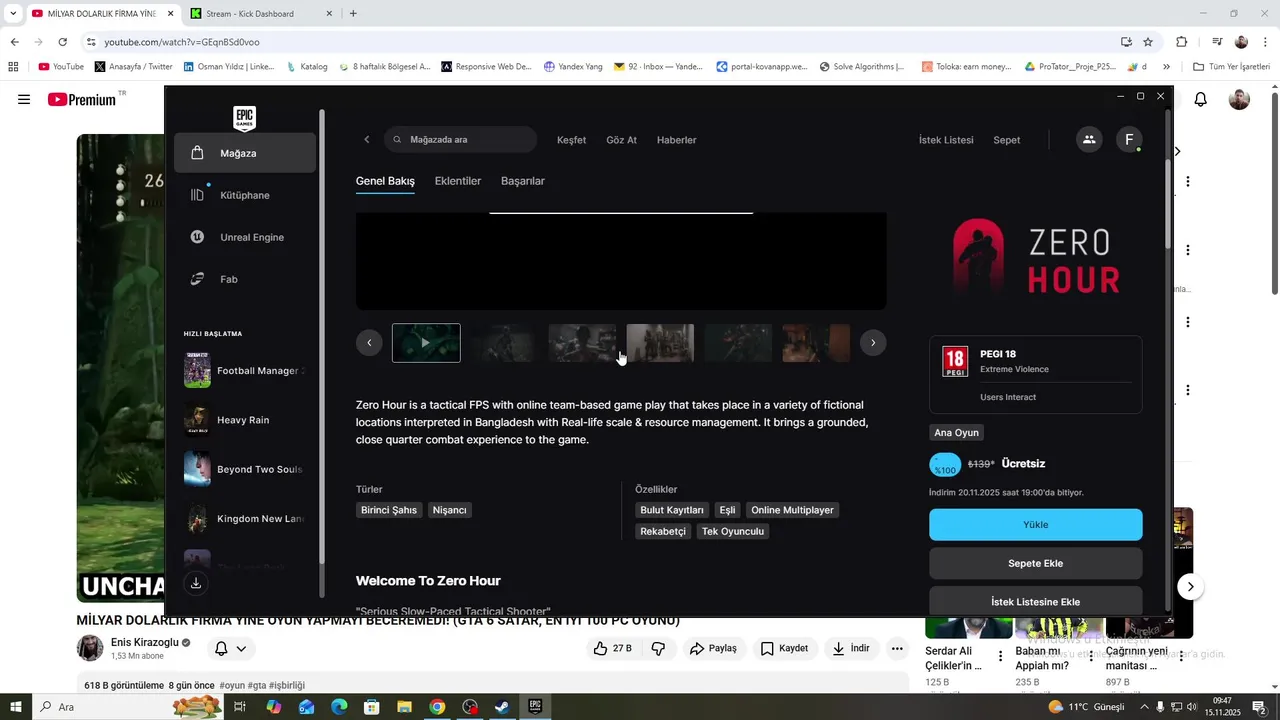Open Chrome extensions puzzle icon
Viewport: 1280px width, 720px height.
pos(1181,42)
